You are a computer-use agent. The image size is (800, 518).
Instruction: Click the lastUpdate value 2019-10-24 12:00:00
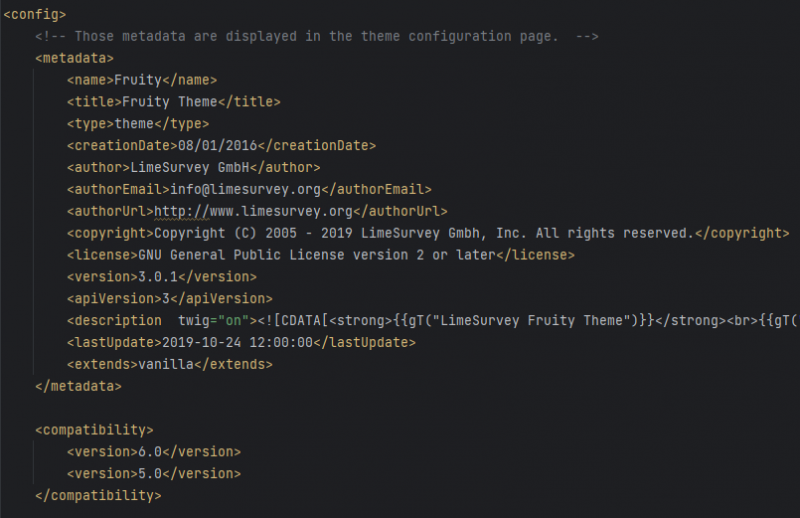[244, 342]
